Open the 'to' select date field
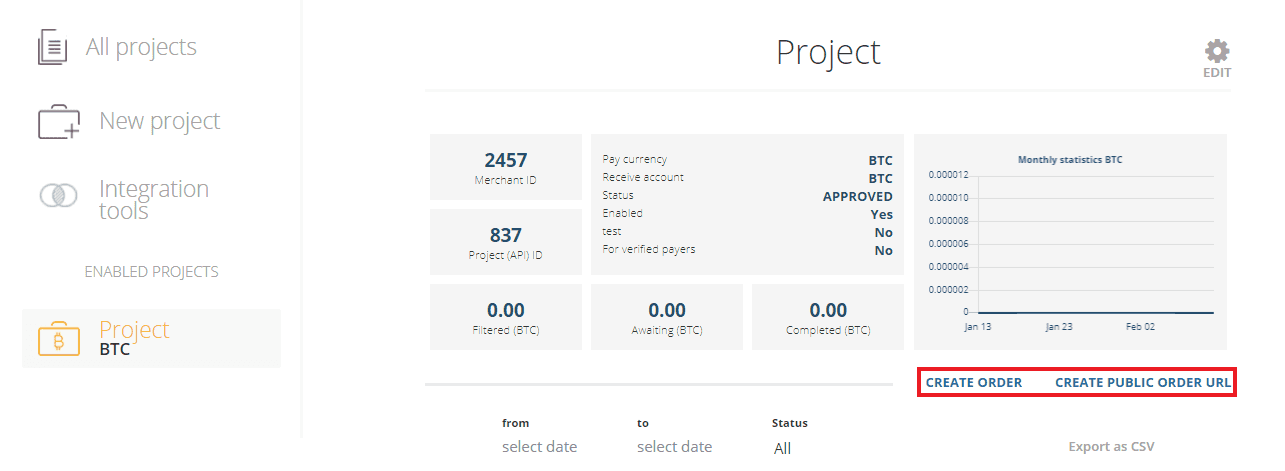This screenshot has height=471, width=1285. coord(675,447)
